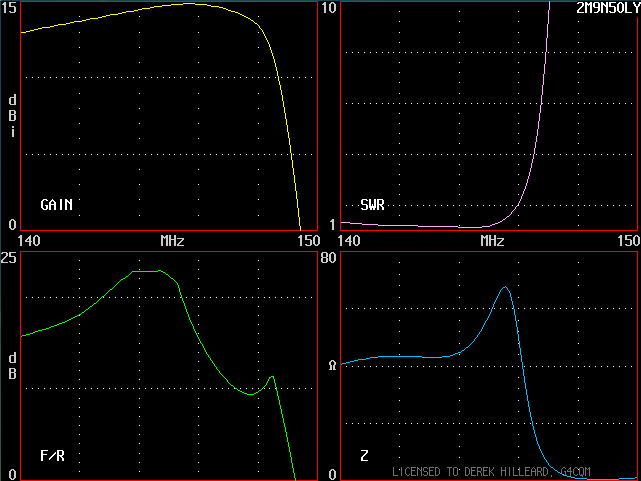Click the 15 top value of gain axis
The image size is (641, 481).
[x=9, y=8]
